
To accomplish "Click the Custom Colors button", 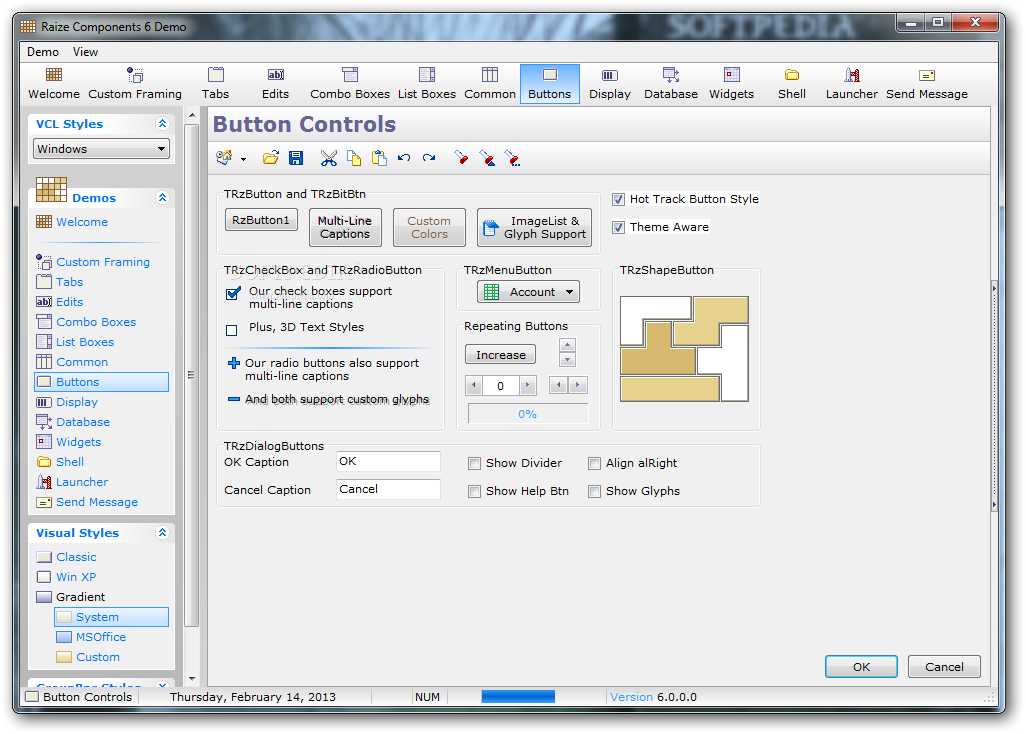I will click(429, 228).
